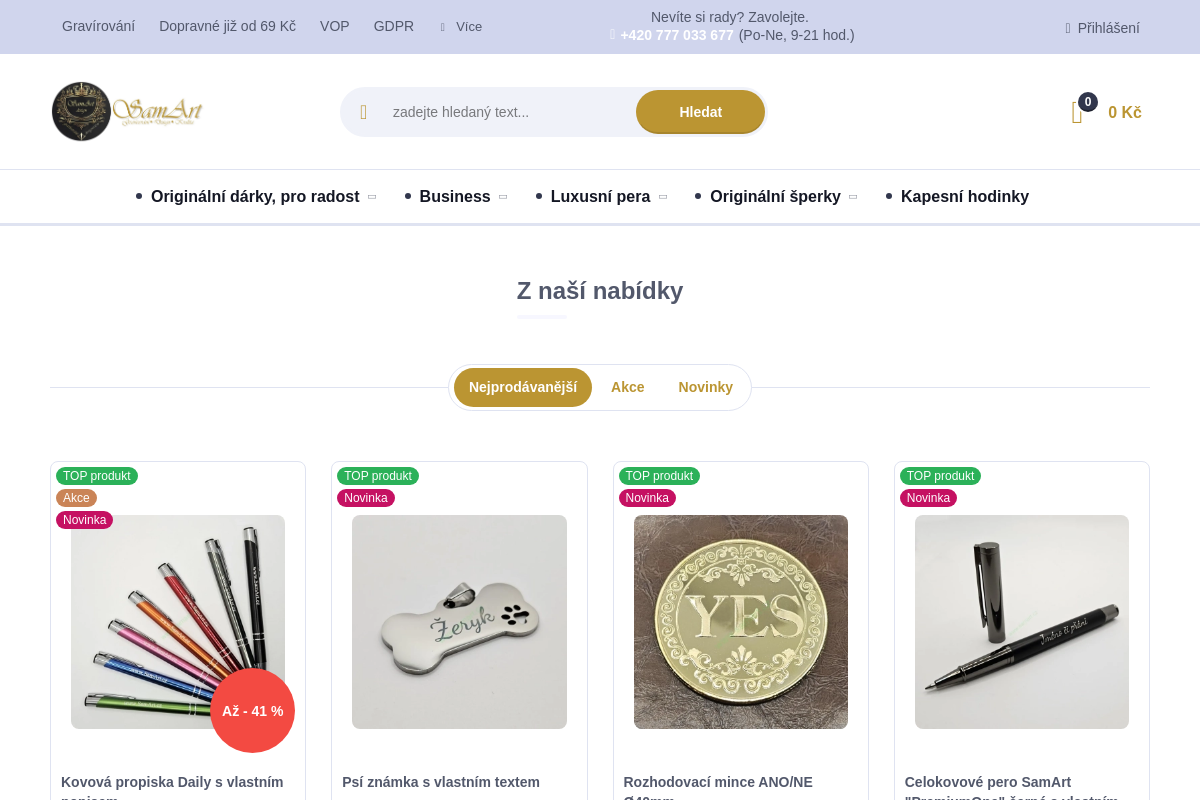Open the dog tag product image

pos(459,622)
